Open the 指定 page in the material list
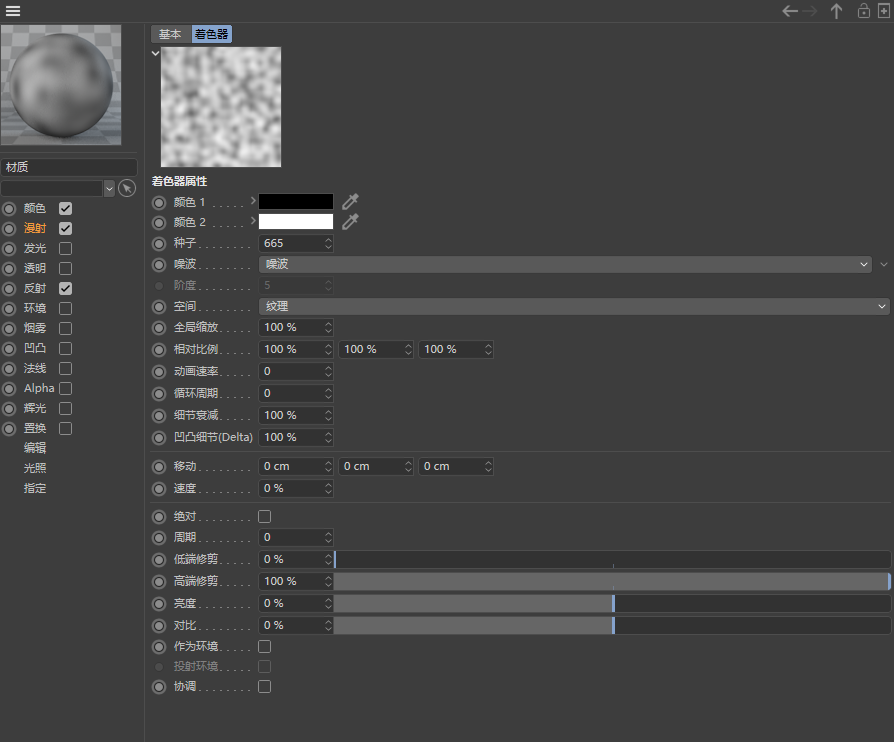This screenshot has height=742, width=894. coord(35,488)
